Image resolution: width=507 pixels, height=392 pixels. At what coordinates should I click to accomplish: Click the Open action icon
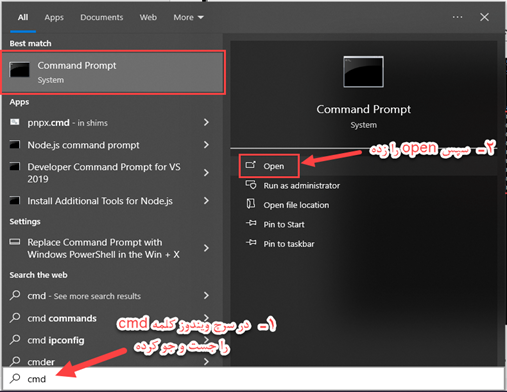pyautogui.click(x=251, y=165)
